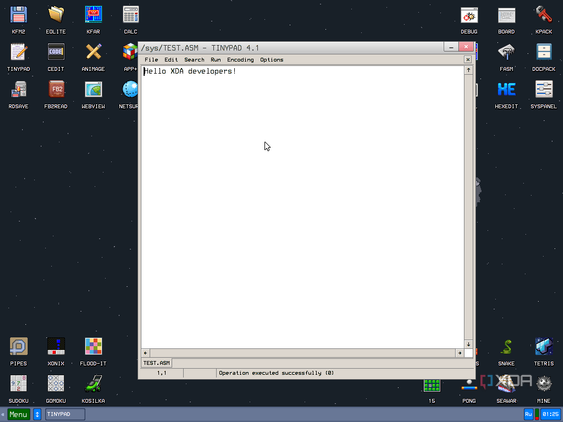This screenshot has width=563, height=422.
Task: Place cursor in 'Hello XDA developers!' line
Action: [x=190, y=71]
